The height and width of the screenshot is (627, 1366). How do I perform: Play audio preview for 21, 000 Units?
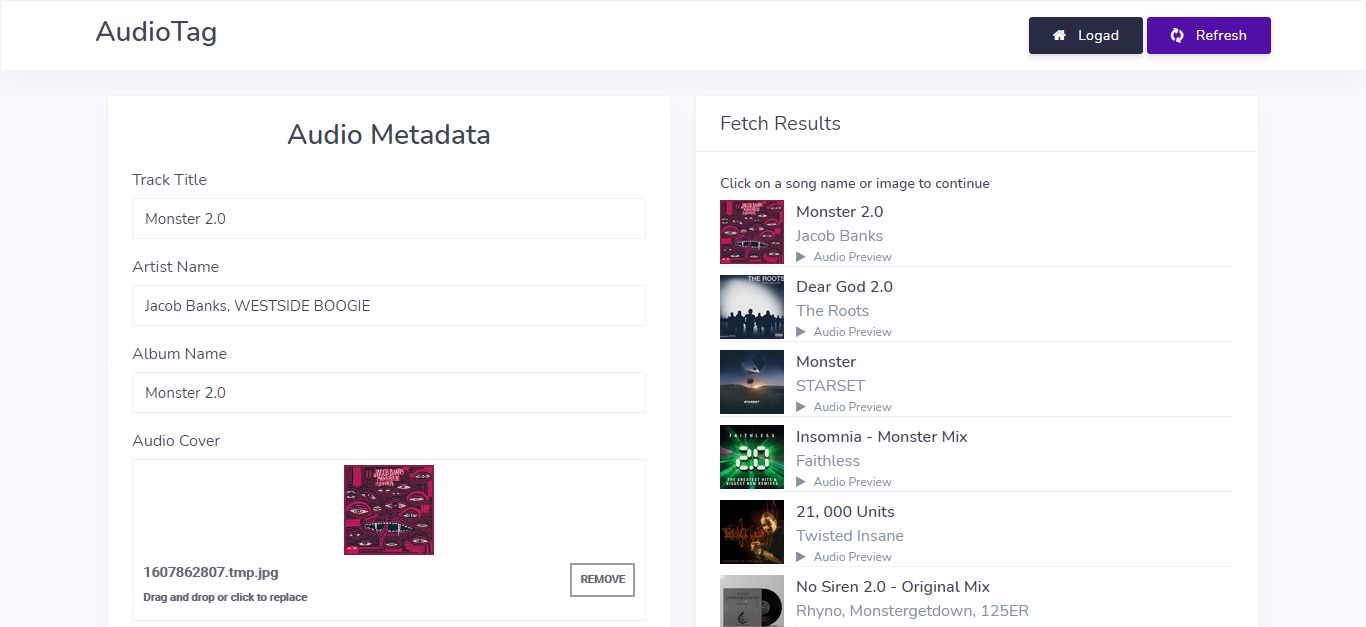(801, 557)
